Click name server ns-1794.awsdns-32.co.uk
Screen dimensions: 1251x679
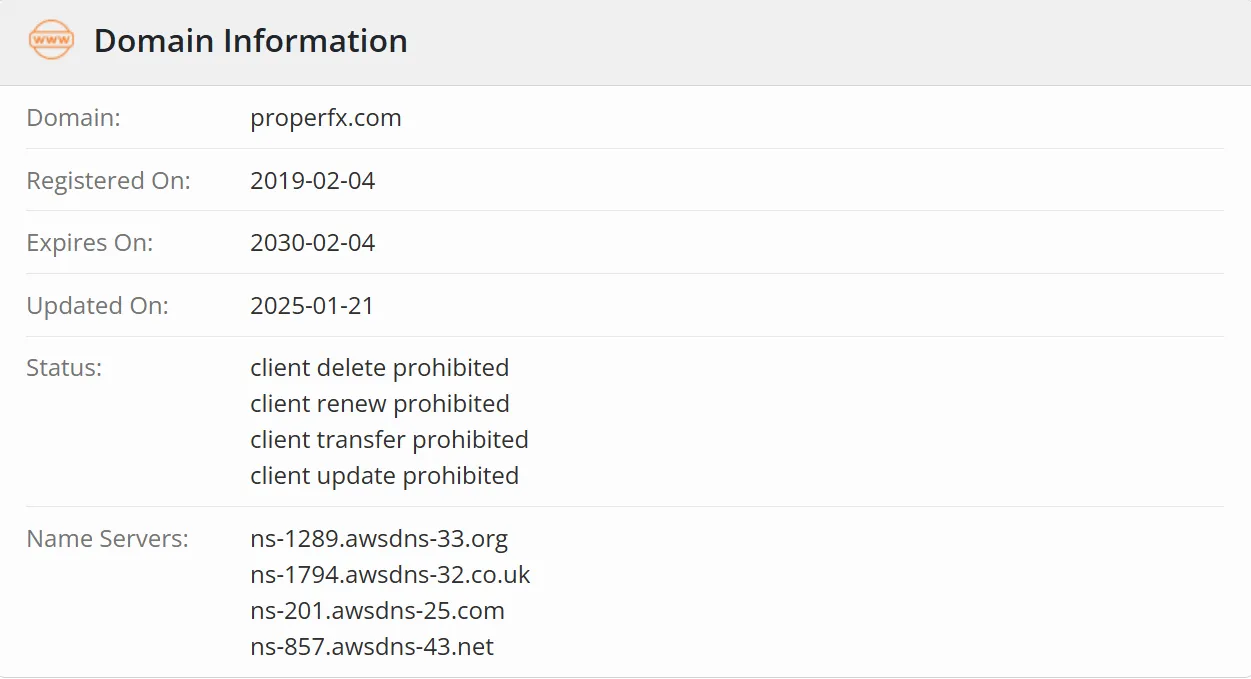pos(390,575)
